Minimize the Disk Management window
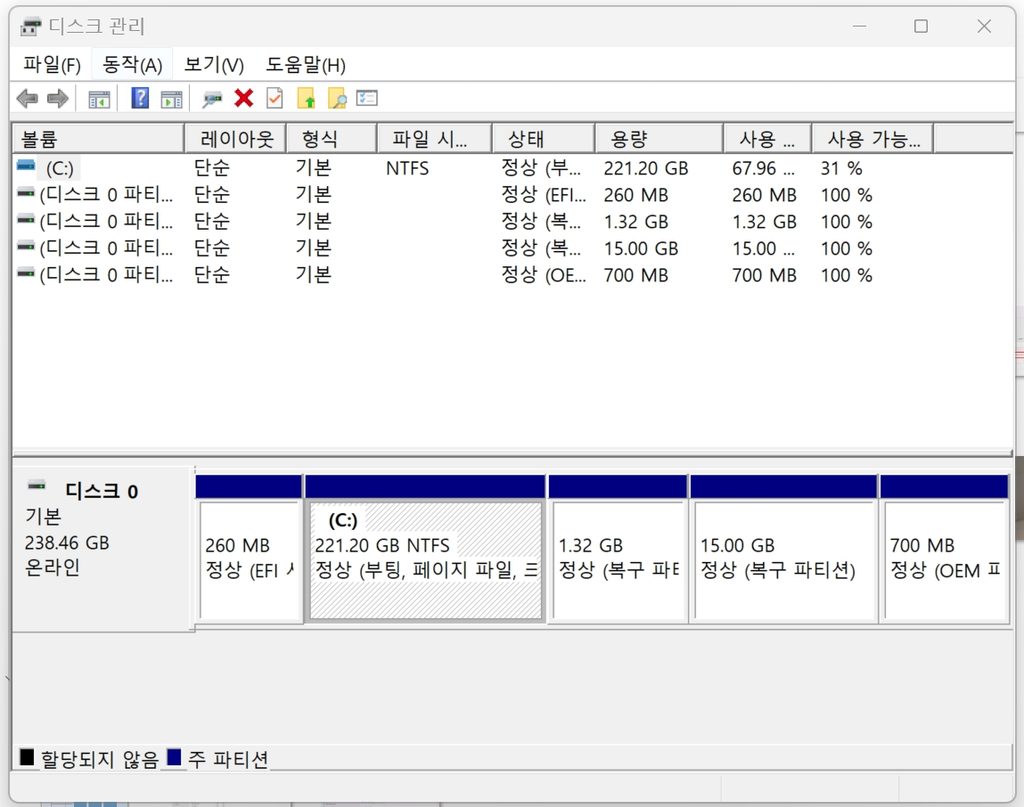1024x807 pixels. coord(859,26)
